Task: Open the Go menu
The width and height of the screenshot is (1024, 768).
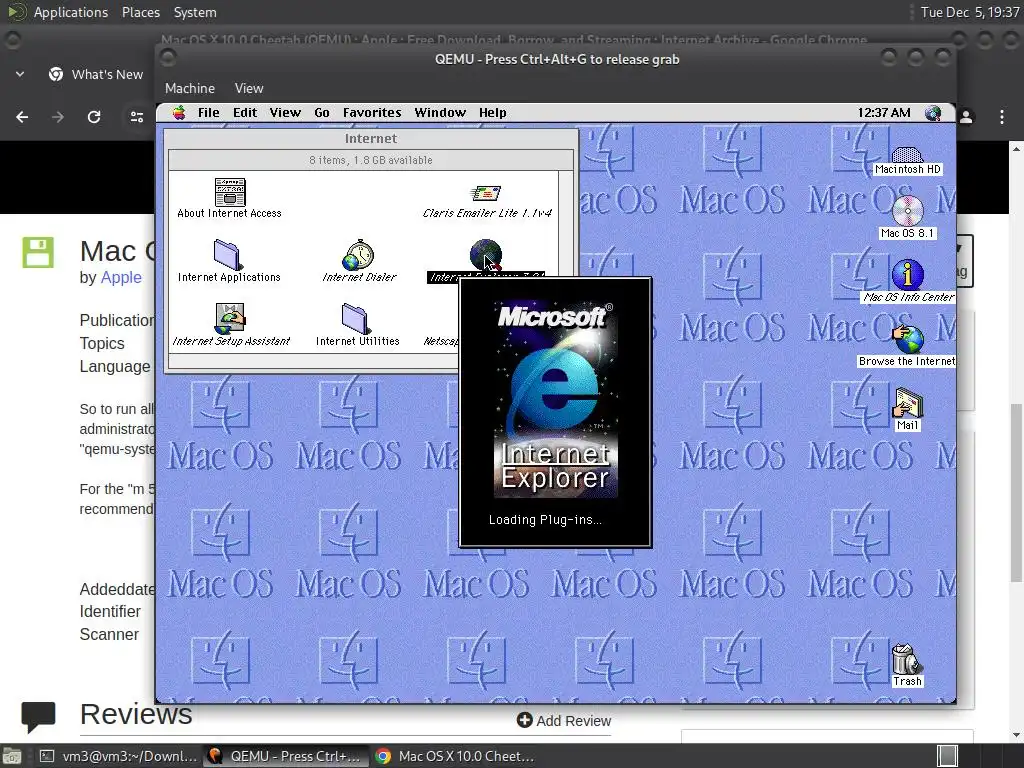Action: pyautogui.click(x=322, y=112)
